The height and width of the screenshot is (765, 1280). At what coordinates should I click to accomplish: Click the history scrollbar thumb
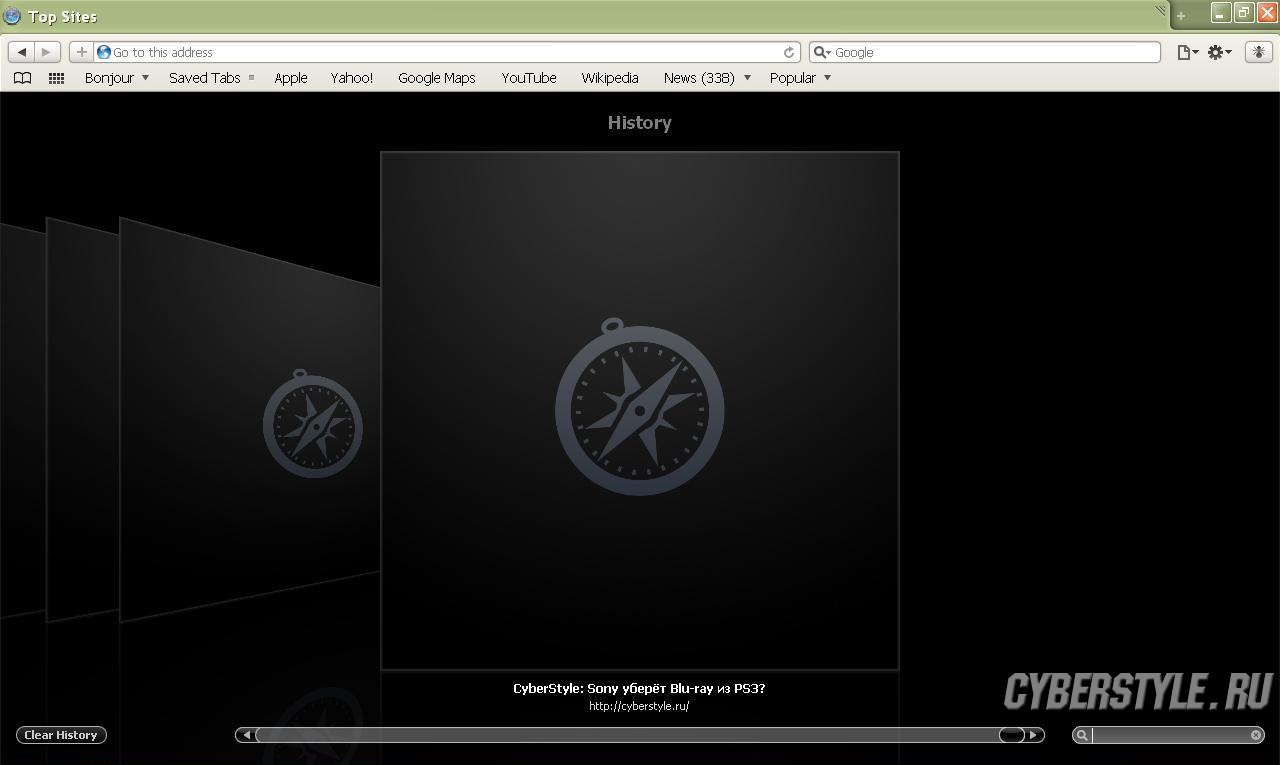click(1012, 735)
